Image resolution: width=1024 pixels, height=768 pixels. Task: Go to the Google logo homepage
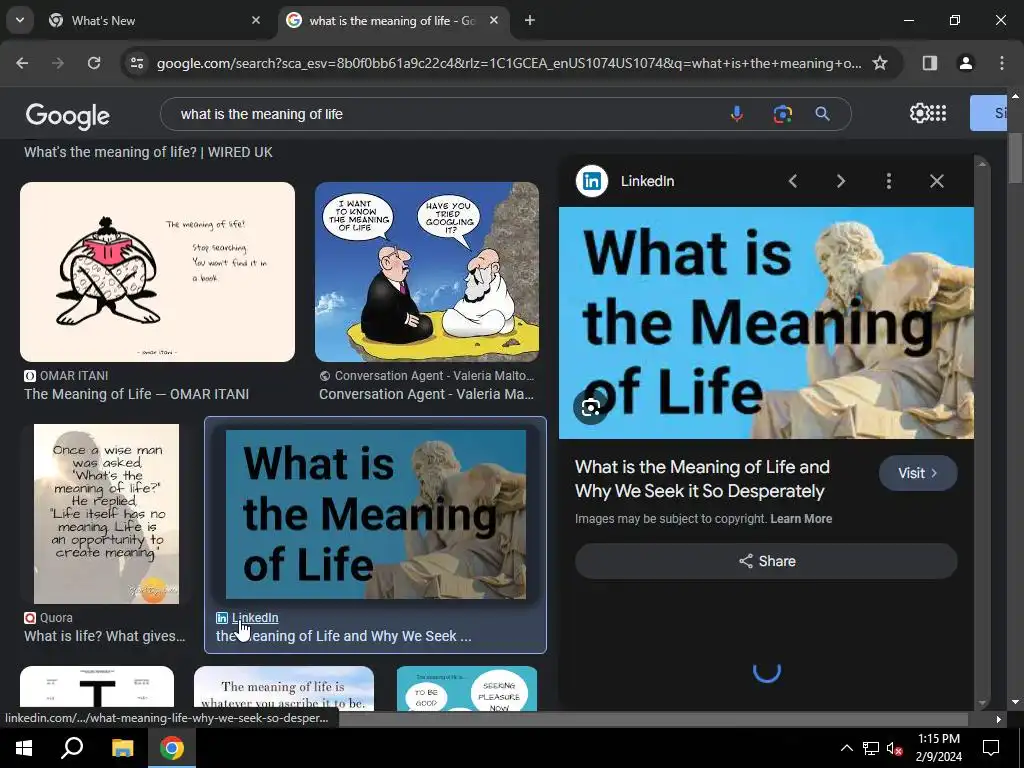[68, 116]
